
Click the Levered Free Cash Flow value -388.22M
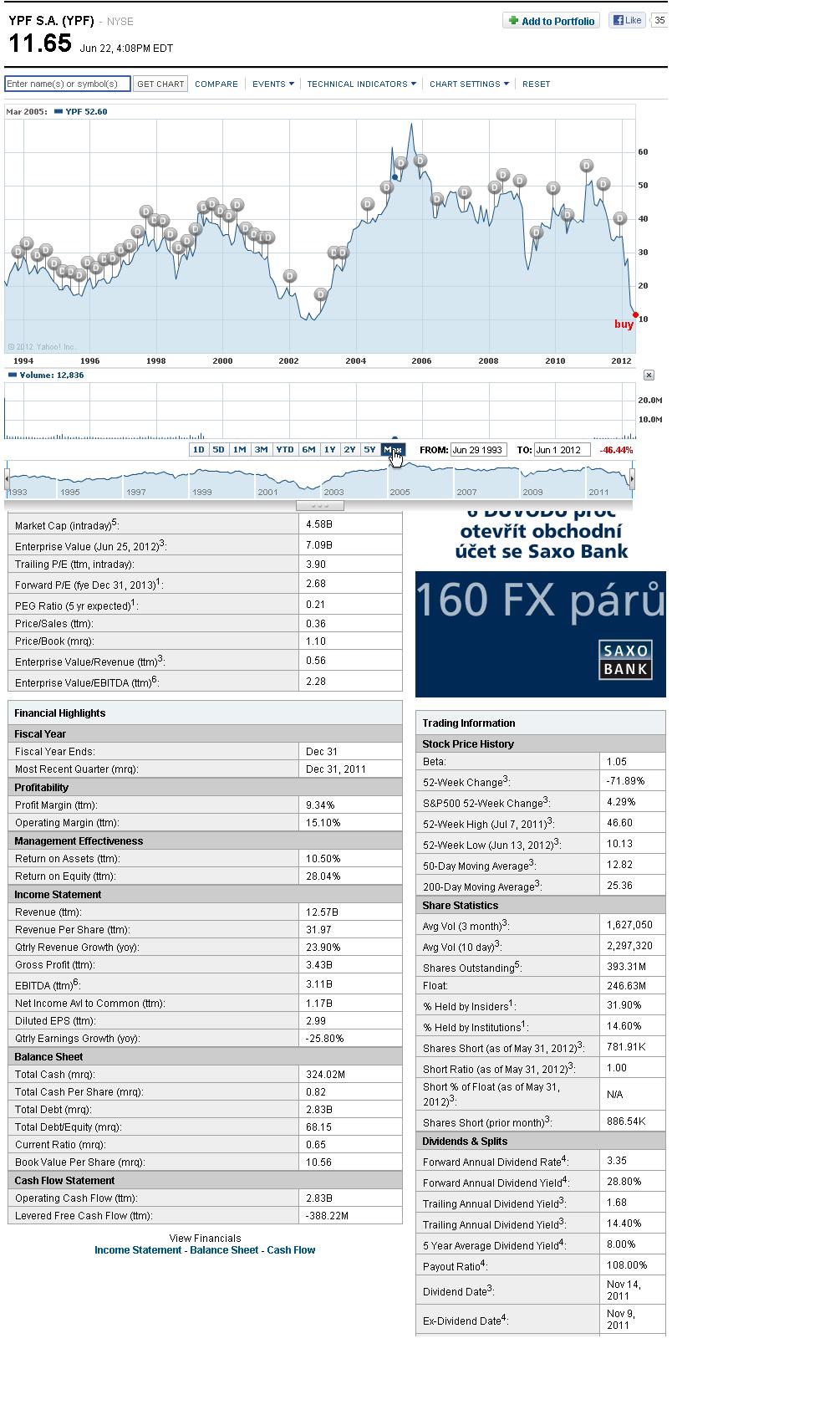327,1216
